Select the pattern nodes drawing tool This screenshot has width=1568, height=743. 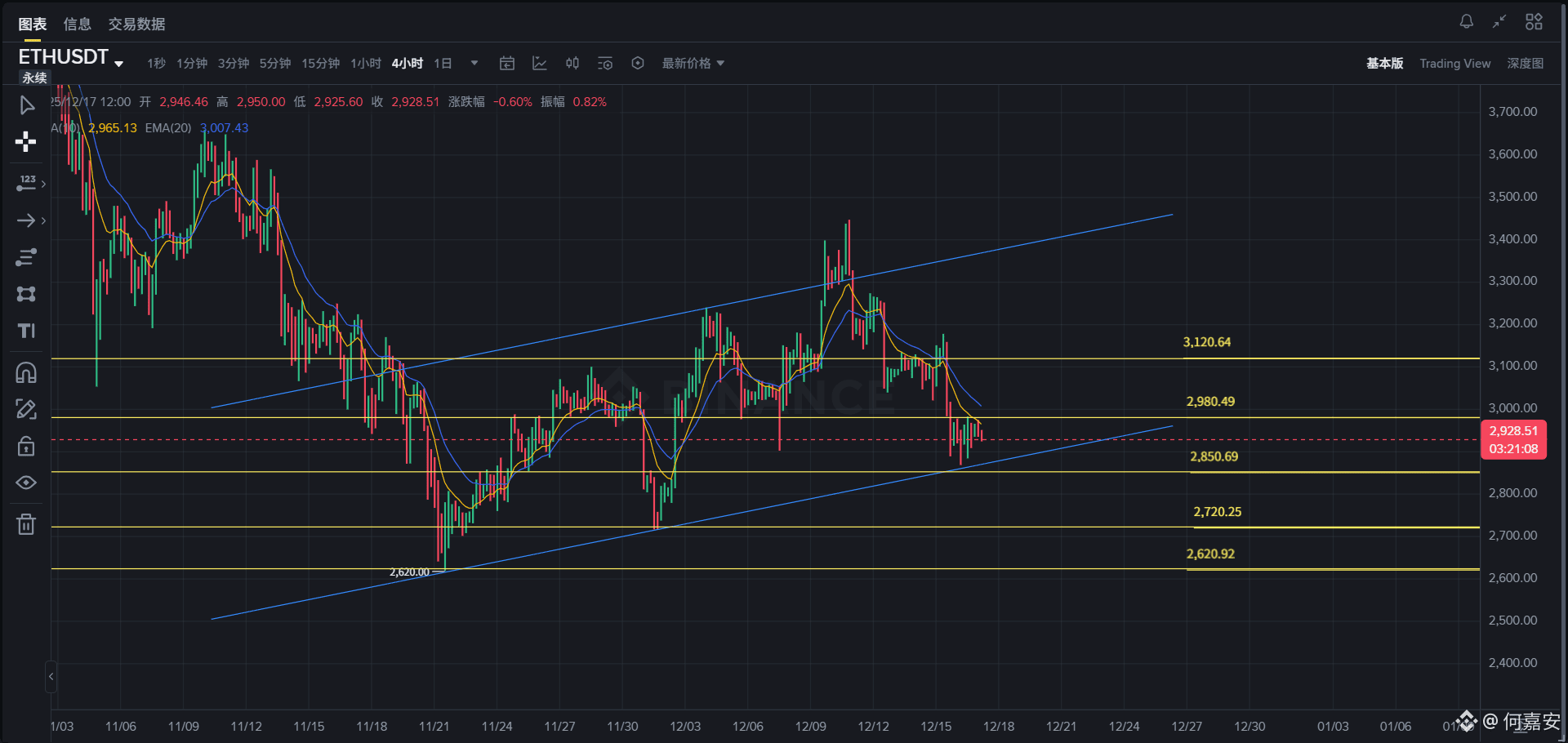(x=26, y=294)
